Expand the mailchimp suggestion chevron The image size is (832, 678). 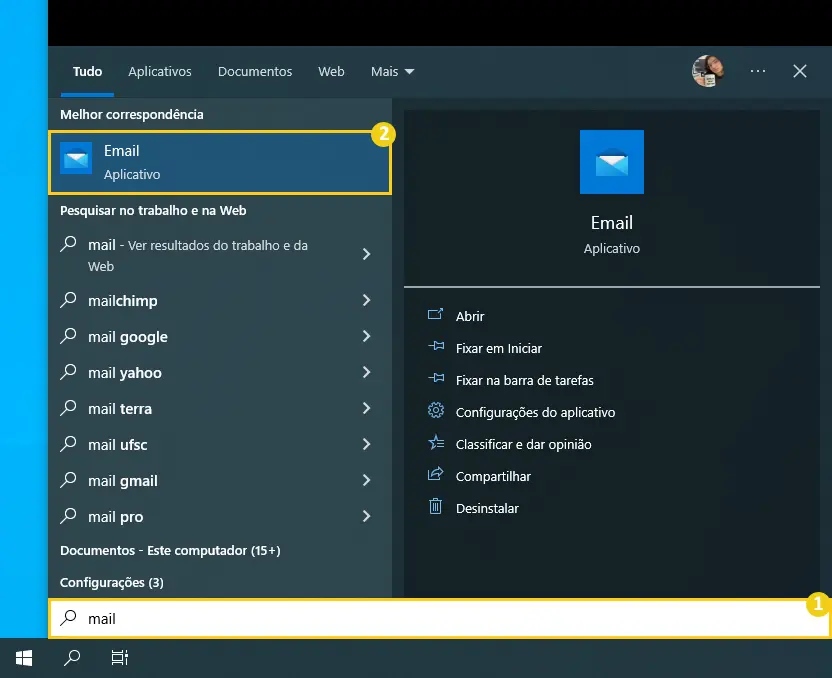366,300
